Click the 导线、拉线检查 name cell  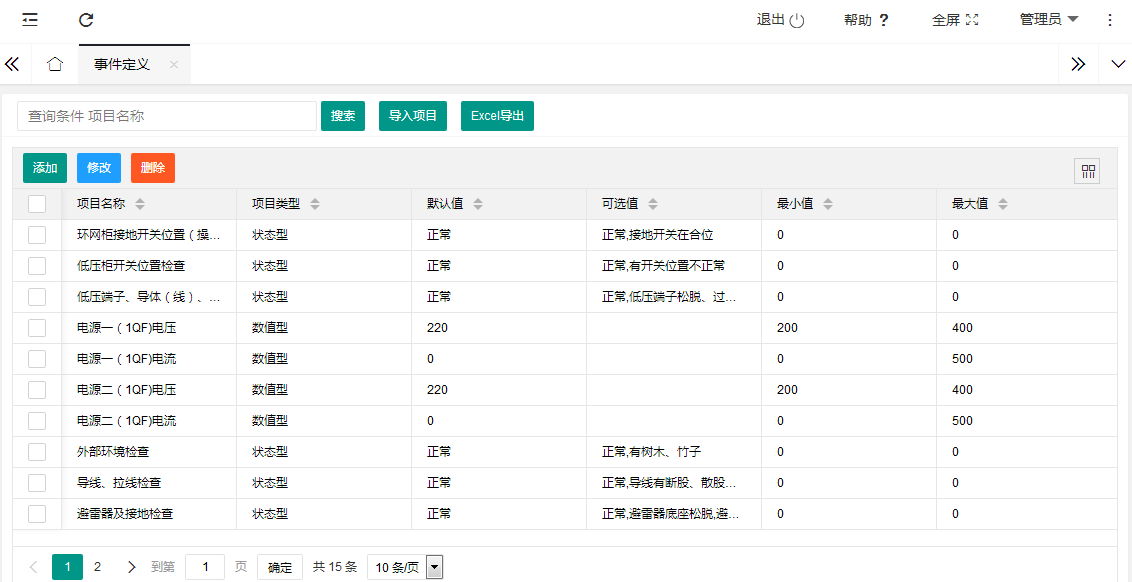pos(149,482)
